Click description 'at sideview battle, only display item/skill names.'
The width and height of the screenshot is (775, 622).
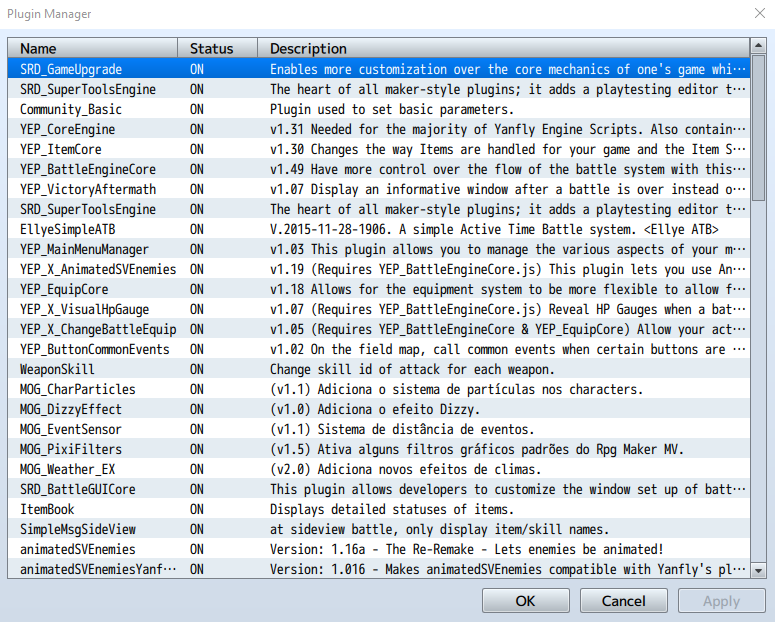point(439,530)
